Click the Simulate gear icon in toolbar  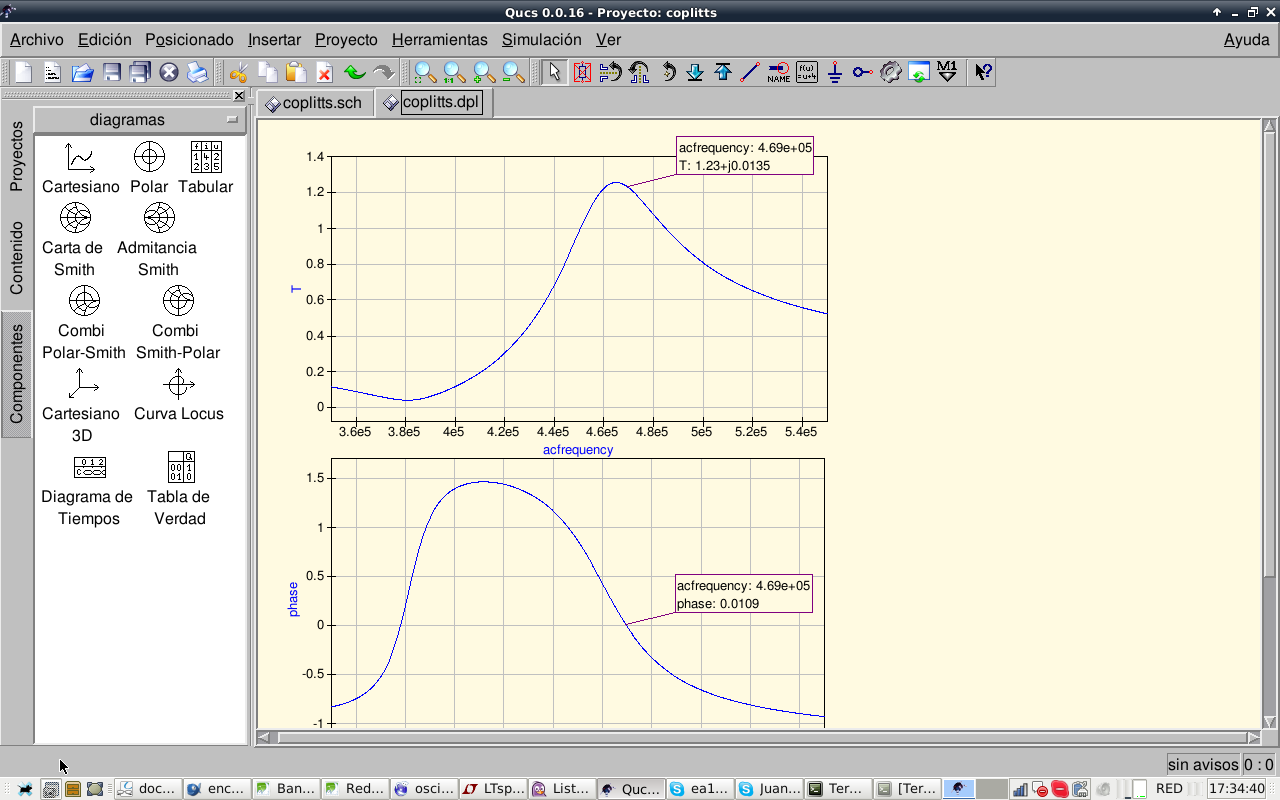click(890, 72)
